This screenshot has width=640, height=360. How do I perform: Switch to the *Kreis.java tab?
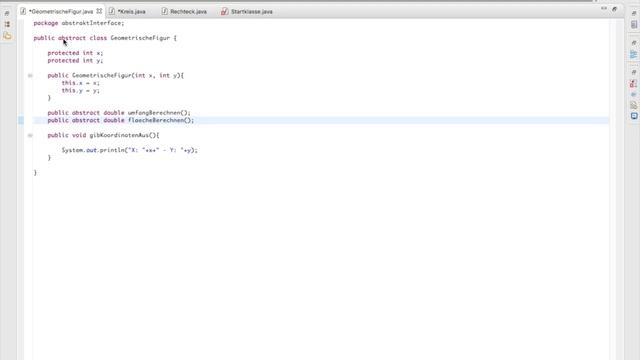click(131, 11)
